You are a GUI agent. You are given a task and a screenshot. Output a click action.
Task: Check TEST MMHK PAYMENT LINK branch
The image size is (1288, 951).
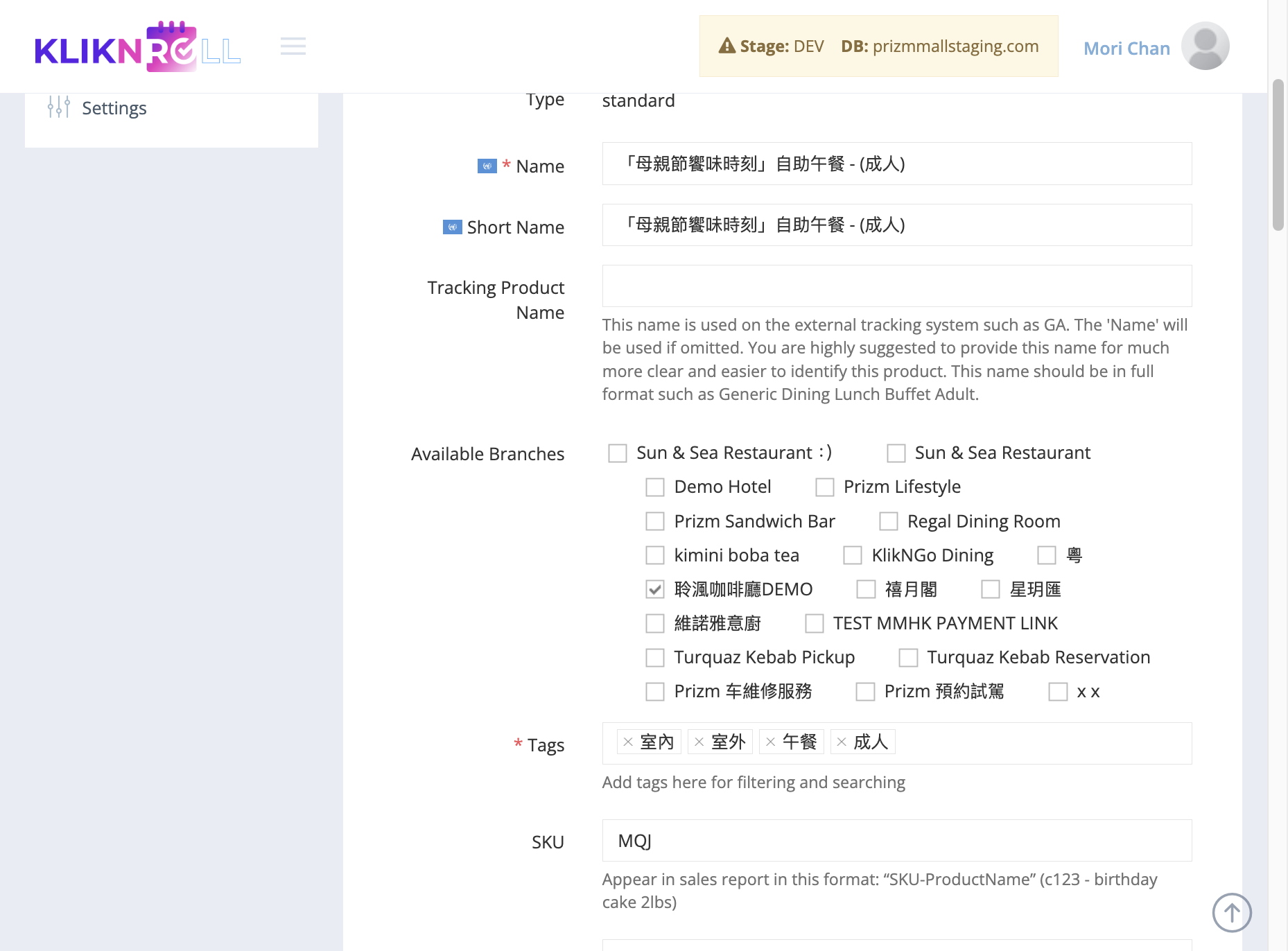point(815,623)
